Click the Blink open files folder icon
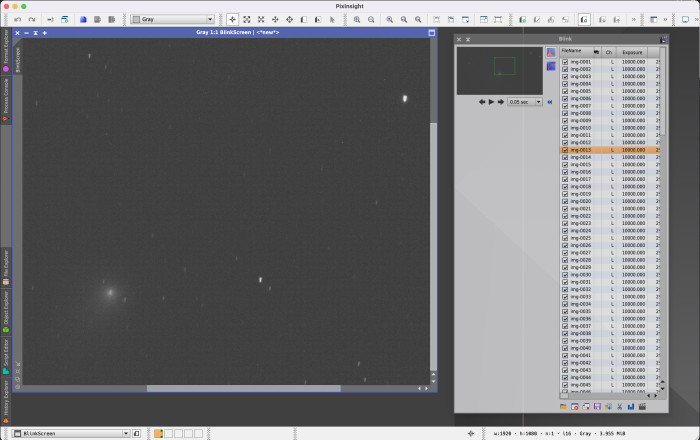Screen dimensions: 700x440 [x=563, y=407]
